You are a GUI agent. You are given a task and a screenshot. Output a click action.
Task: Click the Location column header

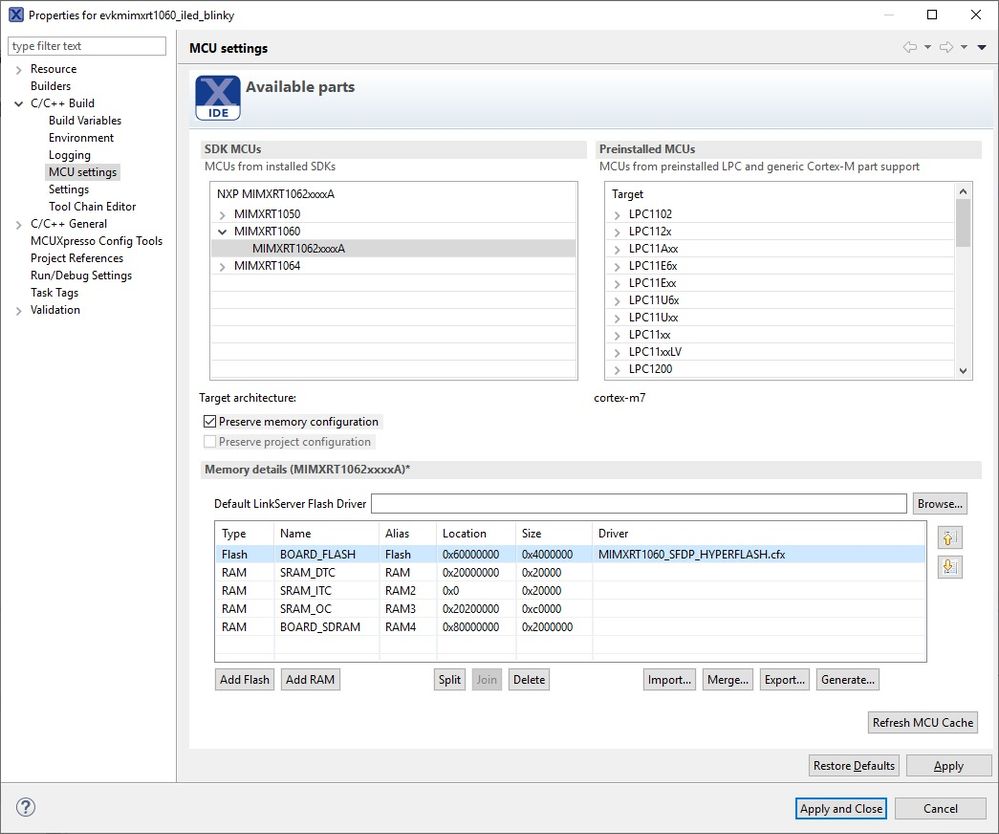point(476,534)
